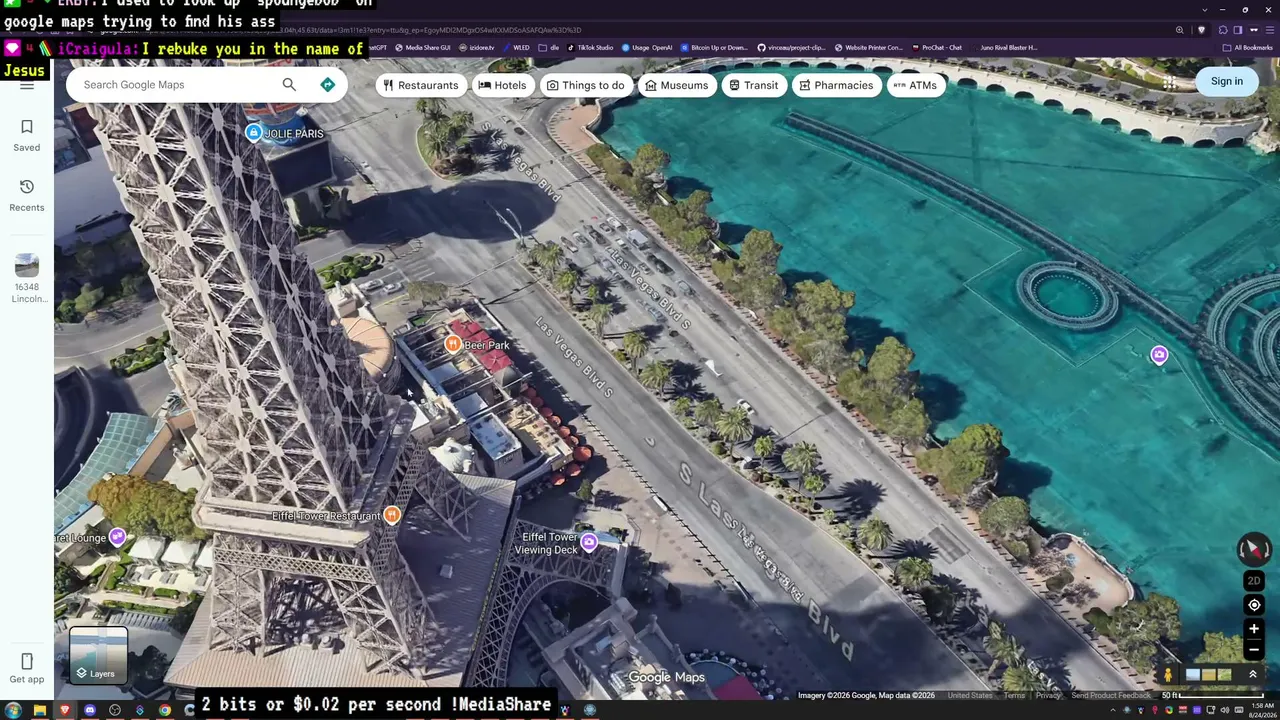1280x720 pixels.
Task: Select the Museums category chip
Action: [x=677, y=85]
